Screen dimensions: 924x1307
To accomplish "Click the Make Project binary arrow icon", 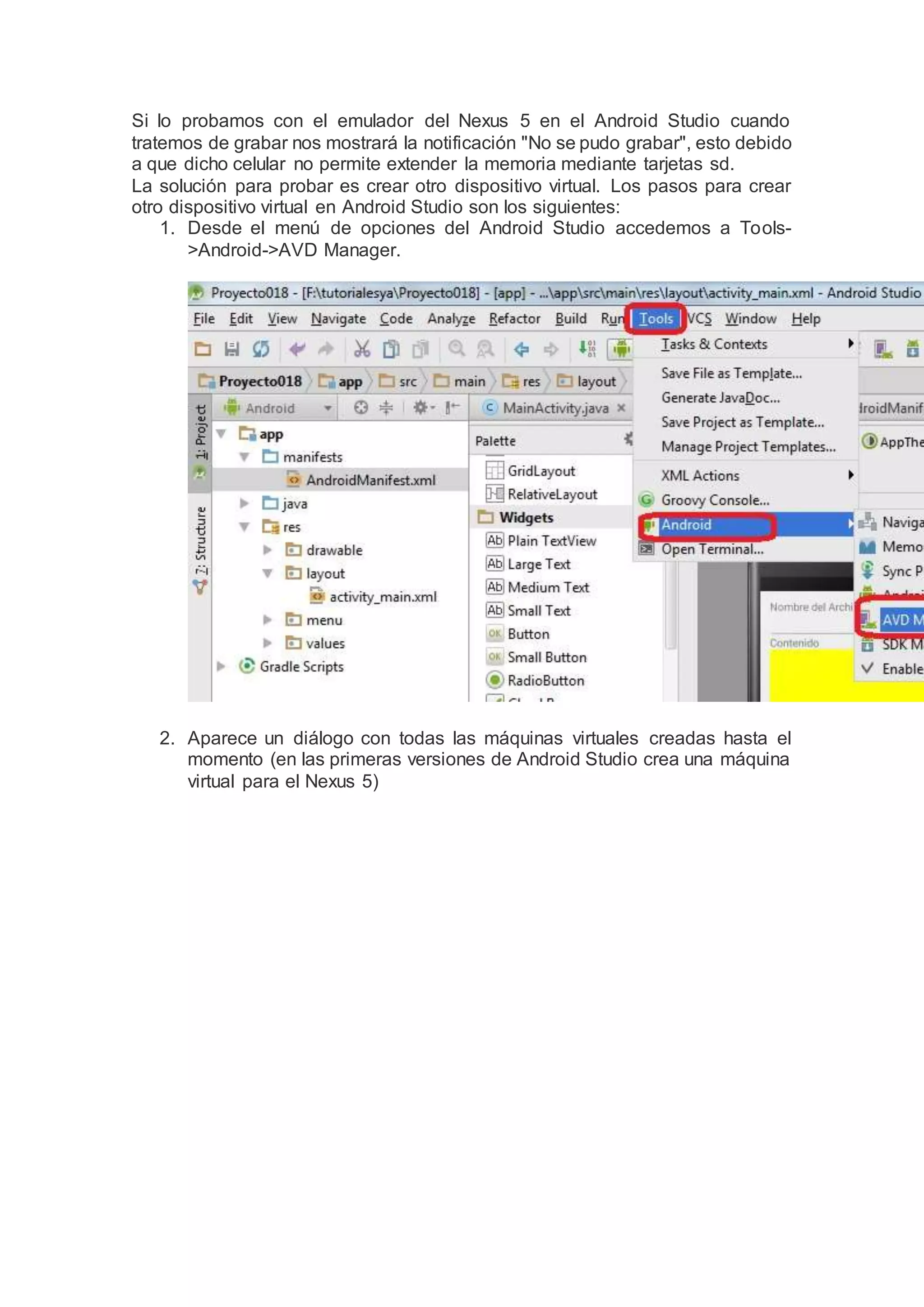I will pyautogui.click(x=587, y=348).
